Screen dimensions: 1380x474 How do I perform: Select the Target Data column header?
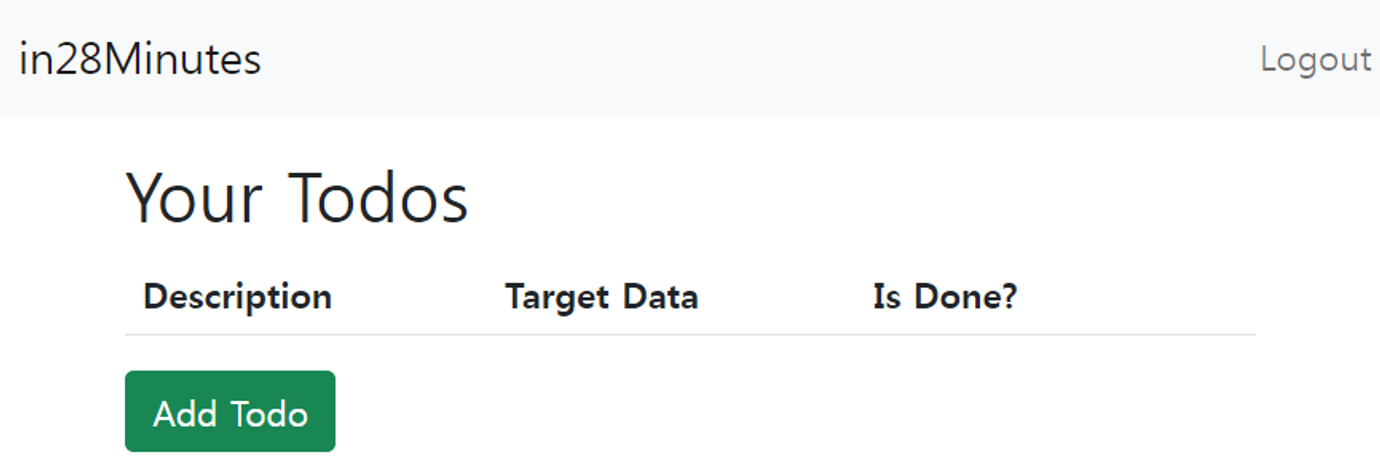[x=601, y=297]
